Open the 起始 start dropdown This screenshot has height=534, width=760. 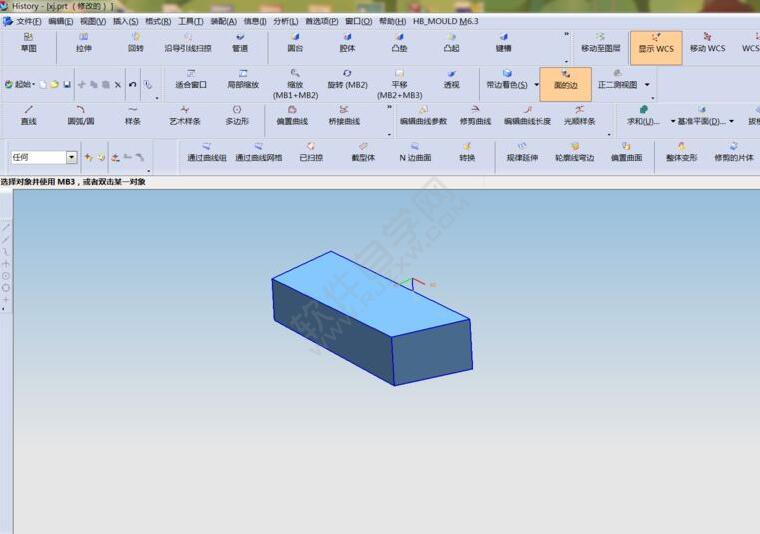tap(19, 84)
